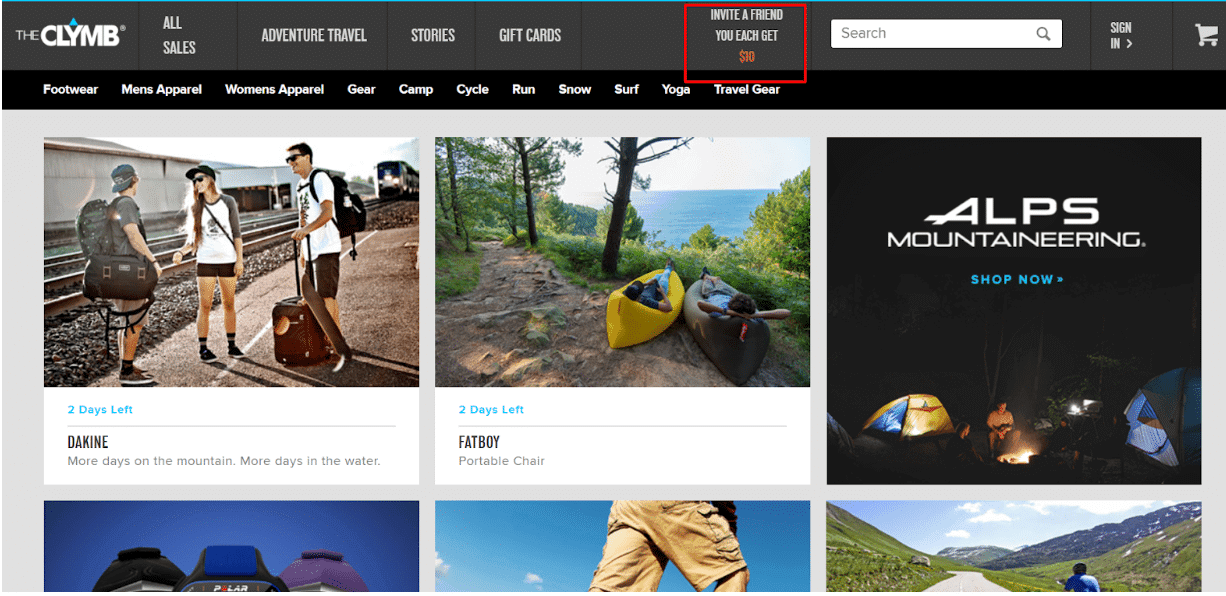
Task: Open the Travel Gear category
Action: [x=746, y=89]
